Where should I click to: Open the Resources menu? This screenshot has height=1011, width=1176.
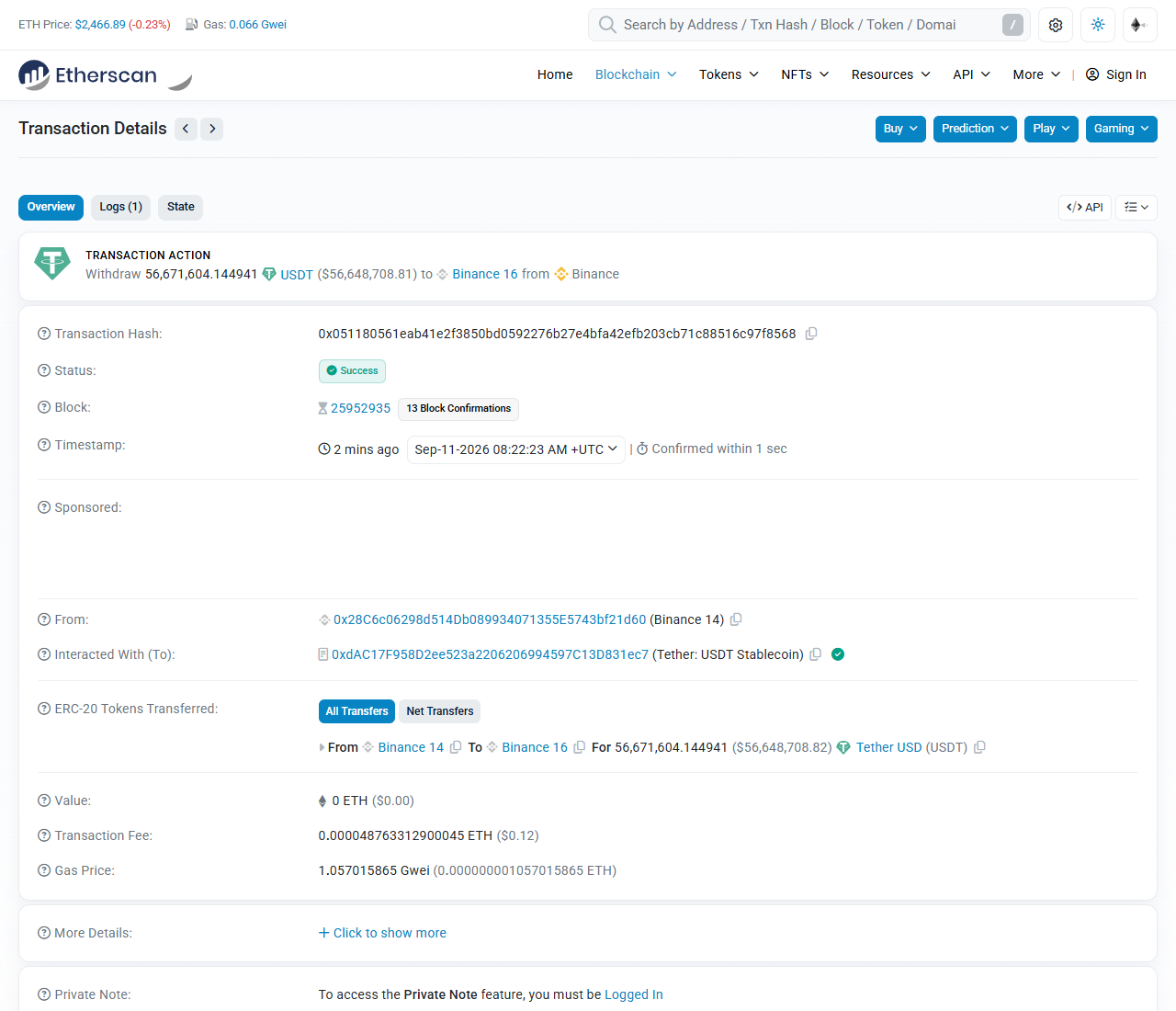tap(890, 75)
